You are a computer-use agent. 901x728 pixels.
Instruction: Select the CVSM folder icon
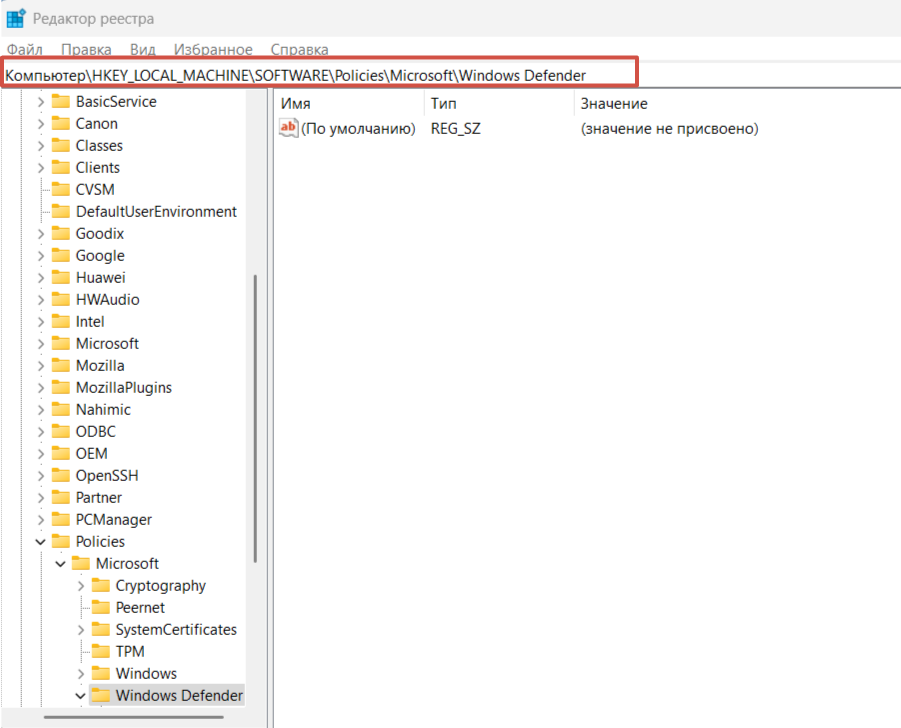point(61,189)
